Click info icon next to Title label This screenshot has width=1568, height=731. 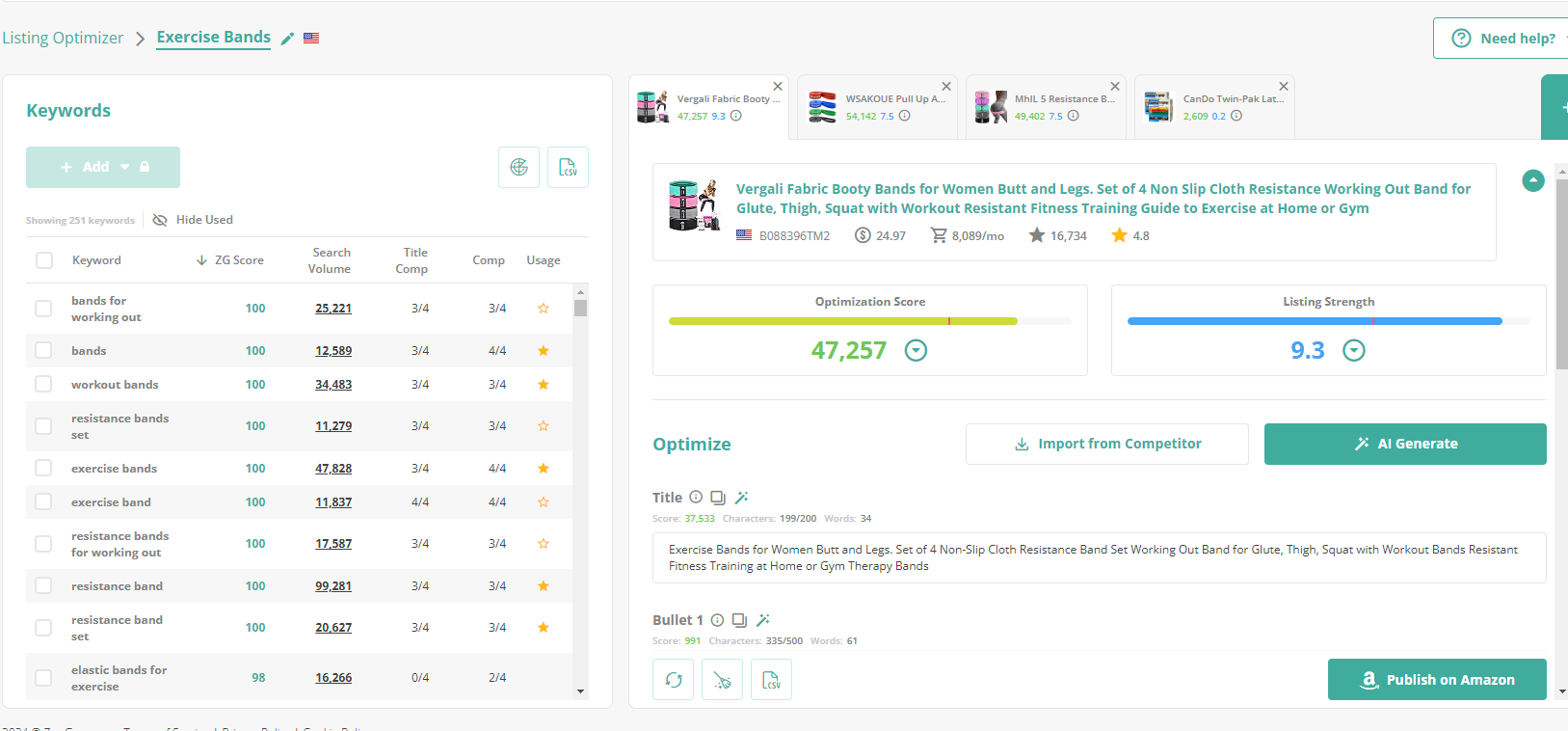(696, 498)
